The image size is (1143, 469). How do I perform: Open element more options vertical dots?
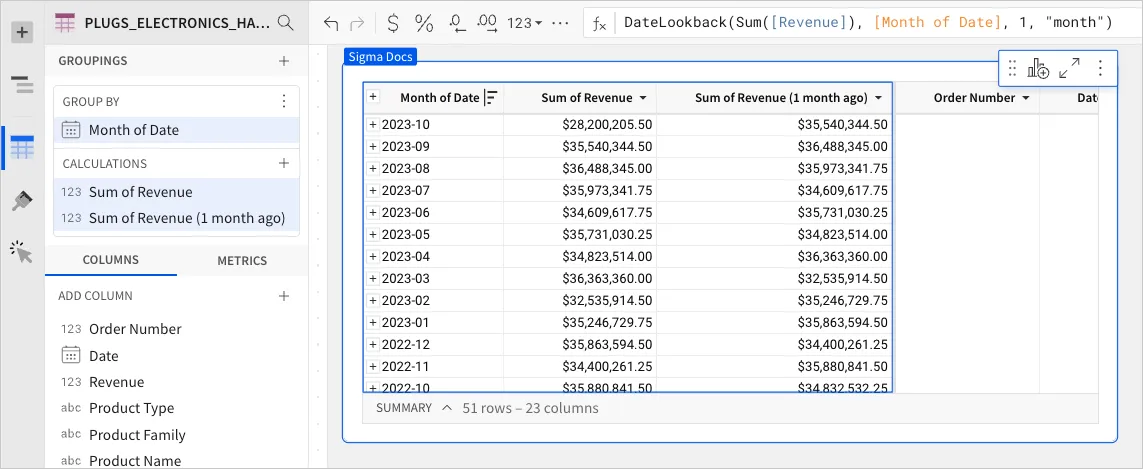pos(1100,69)
